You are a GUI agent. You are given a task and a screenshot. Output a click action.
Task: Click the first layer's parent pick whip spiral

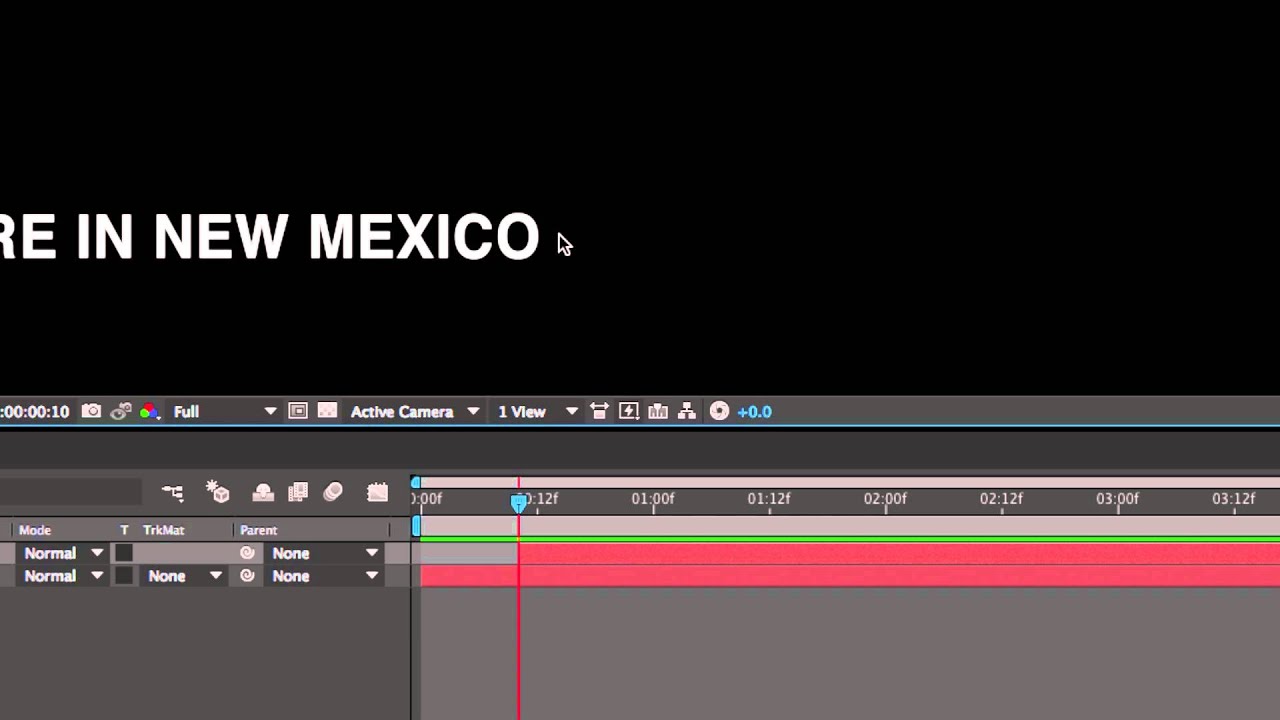click(x=247, y=553)
